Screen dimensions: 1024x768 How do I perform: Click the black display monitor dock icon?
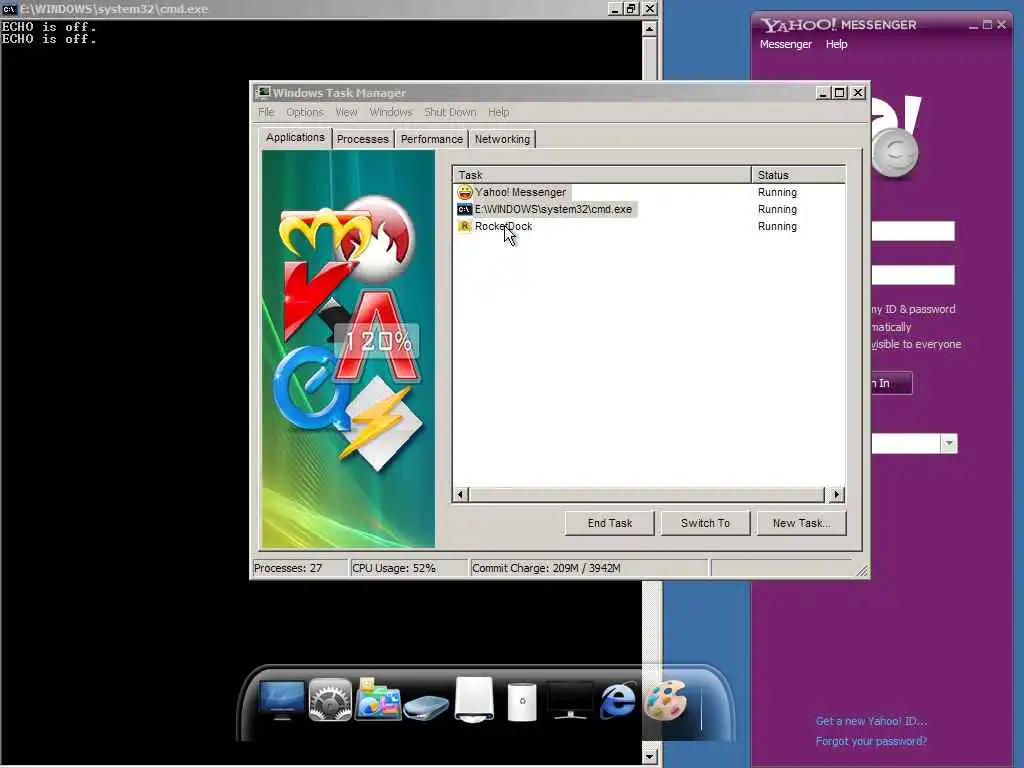click(569, 700)
